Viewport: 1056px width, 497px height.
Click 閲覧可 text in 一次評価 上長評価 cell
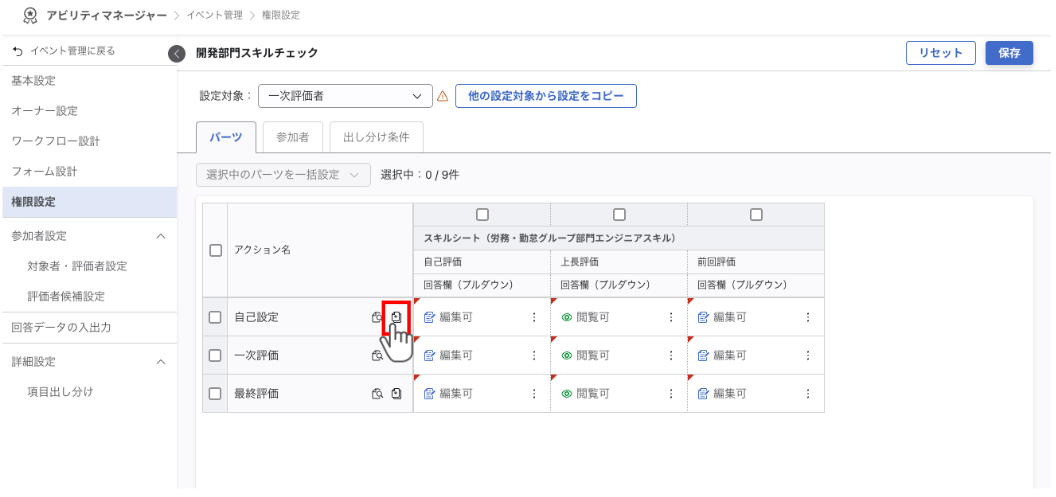593,356
